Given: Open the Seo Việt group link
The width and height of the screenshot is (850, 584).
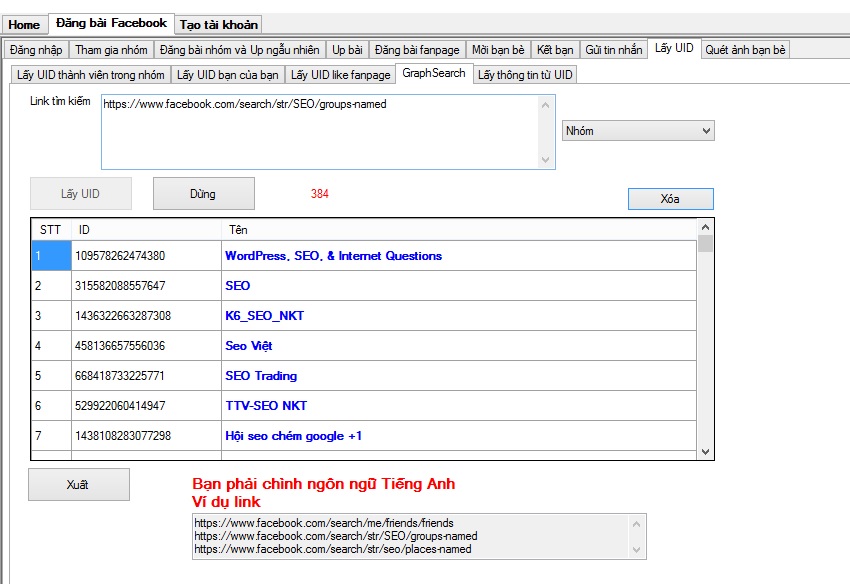Looking at the screenshot, I should (249, 346).
